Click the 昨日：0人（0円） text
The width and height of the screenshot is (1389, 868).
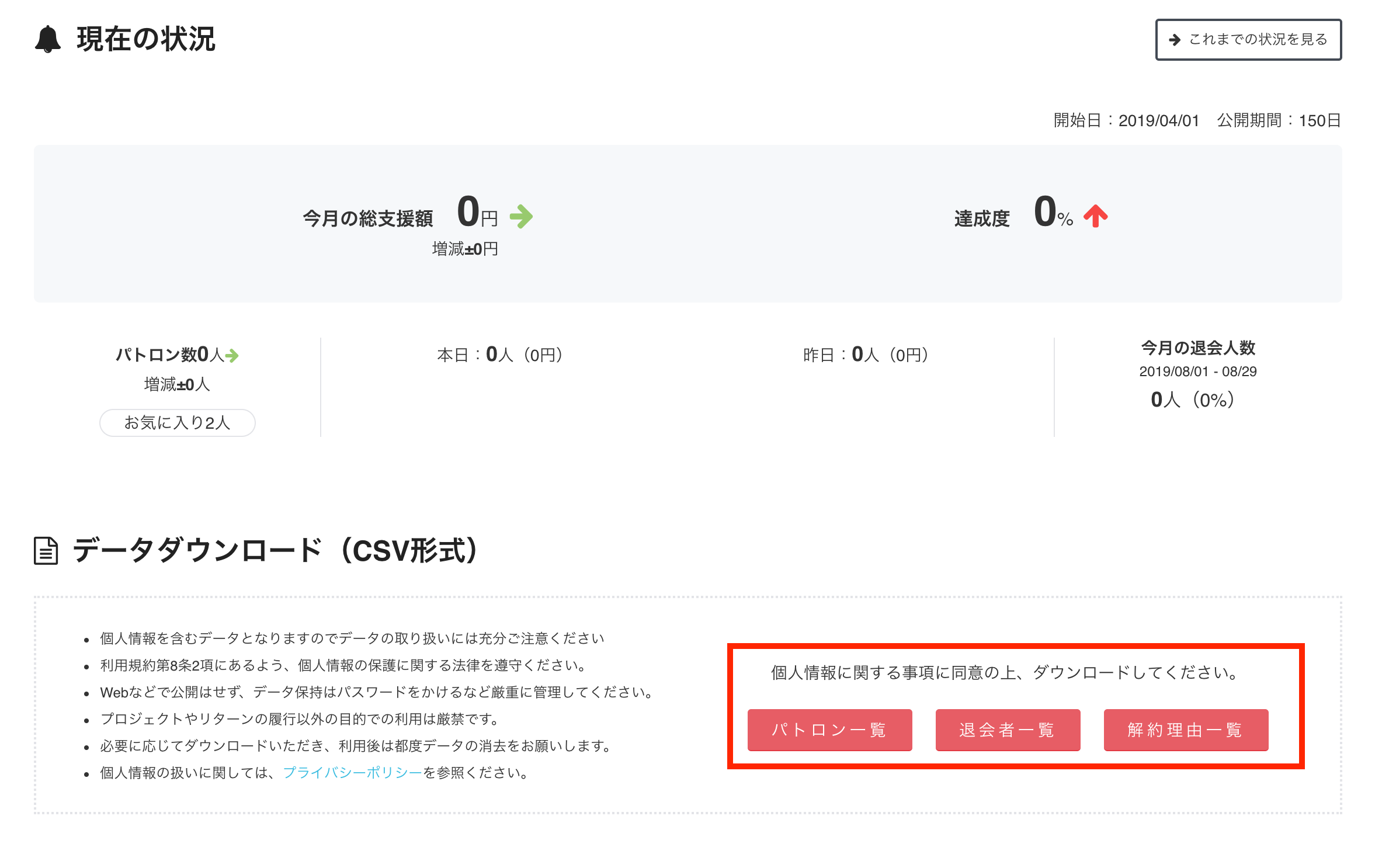pos(866,355)
